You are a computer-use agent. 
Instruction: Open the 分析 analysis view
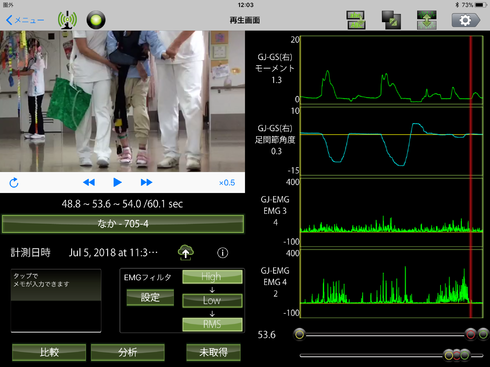[128, 352]
